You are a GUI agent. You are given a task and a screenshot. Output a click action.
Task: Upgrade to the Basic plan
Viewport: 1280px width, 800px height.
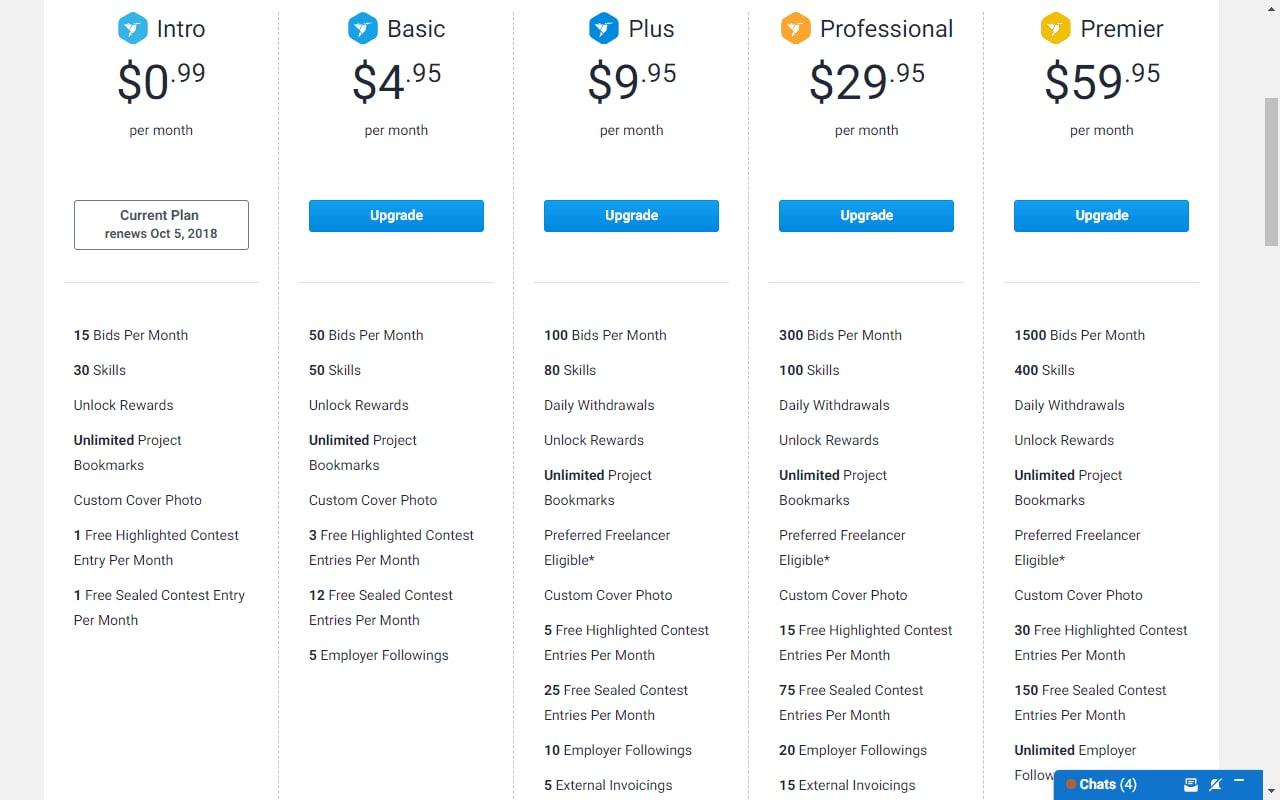[396, 216]
